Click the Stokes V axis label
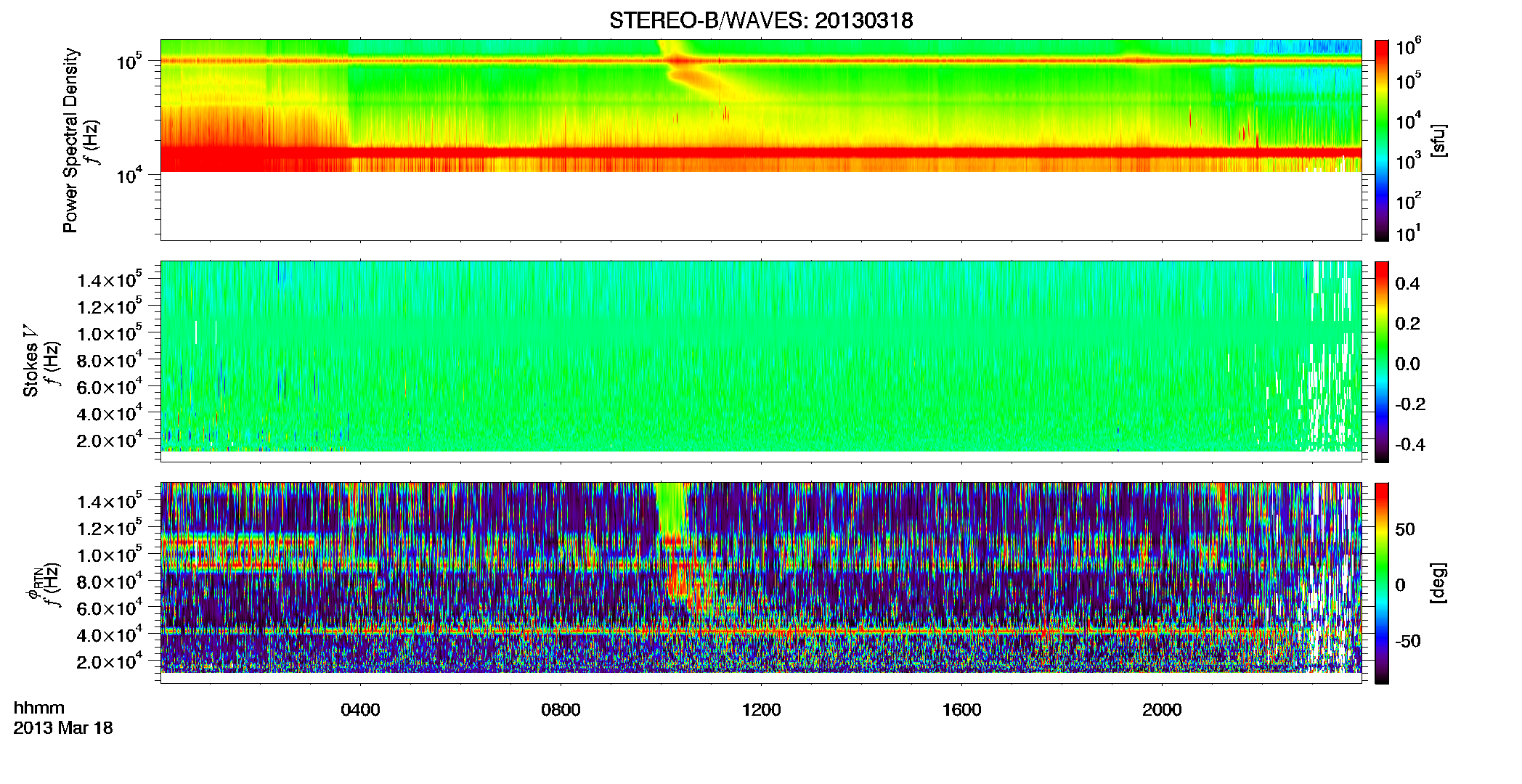 pyautogui.click(x=30, y=361)
